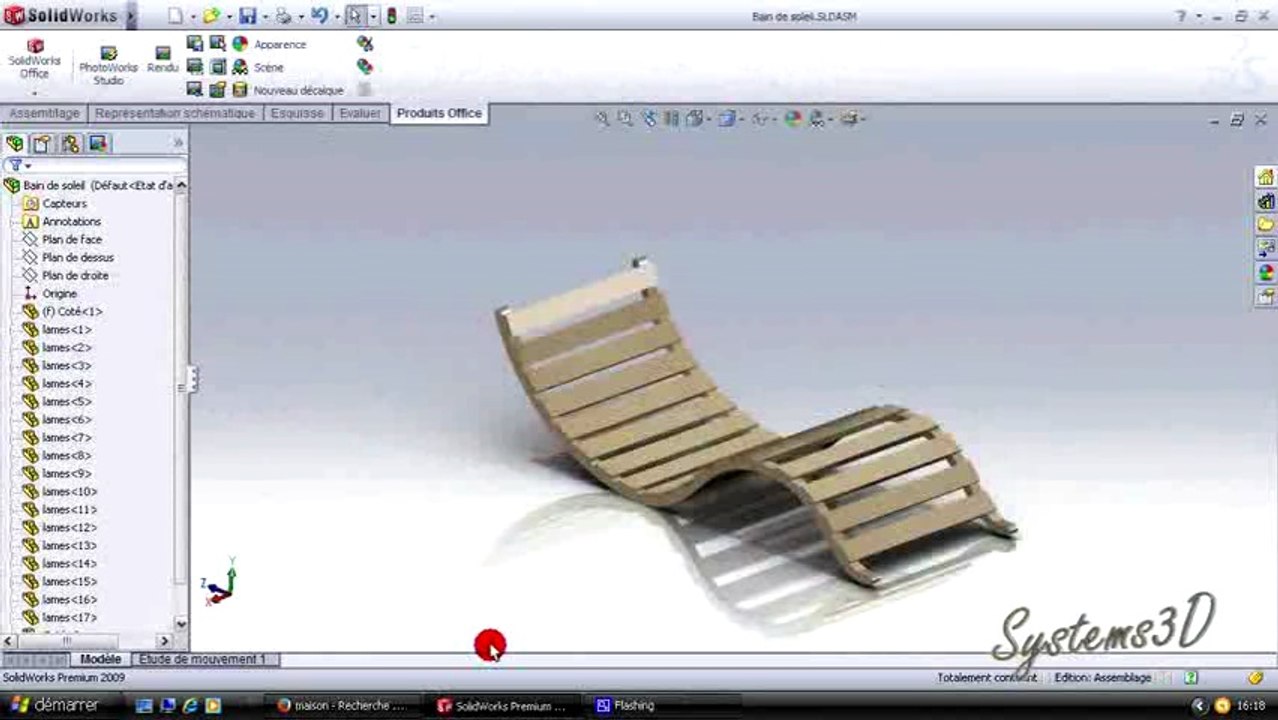This screenshot has width=1278, height=720.
Task: Select the DimXpert manager tab icon
Action: (x=98, y=143)
